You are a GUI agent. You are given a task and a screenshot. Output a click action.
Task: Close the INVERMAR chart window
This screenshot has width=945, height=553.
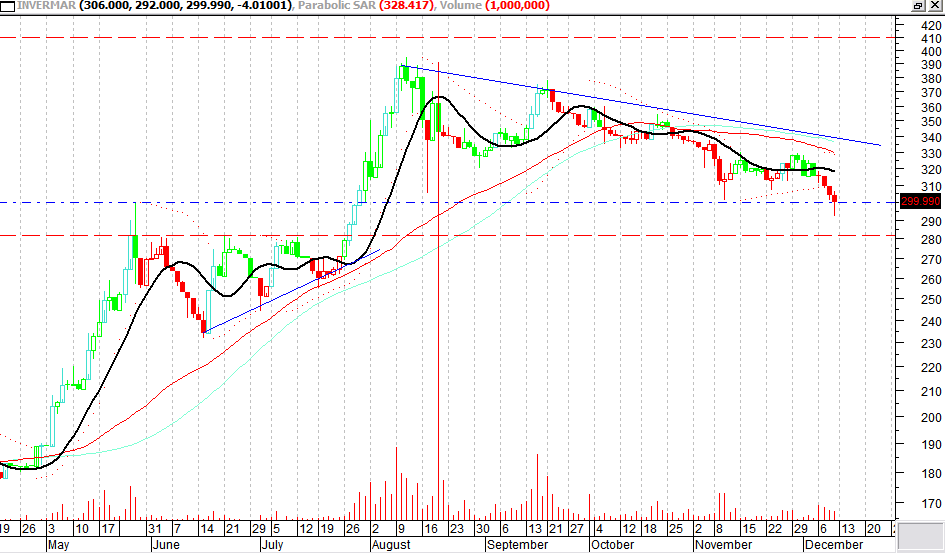click(934, 5)
